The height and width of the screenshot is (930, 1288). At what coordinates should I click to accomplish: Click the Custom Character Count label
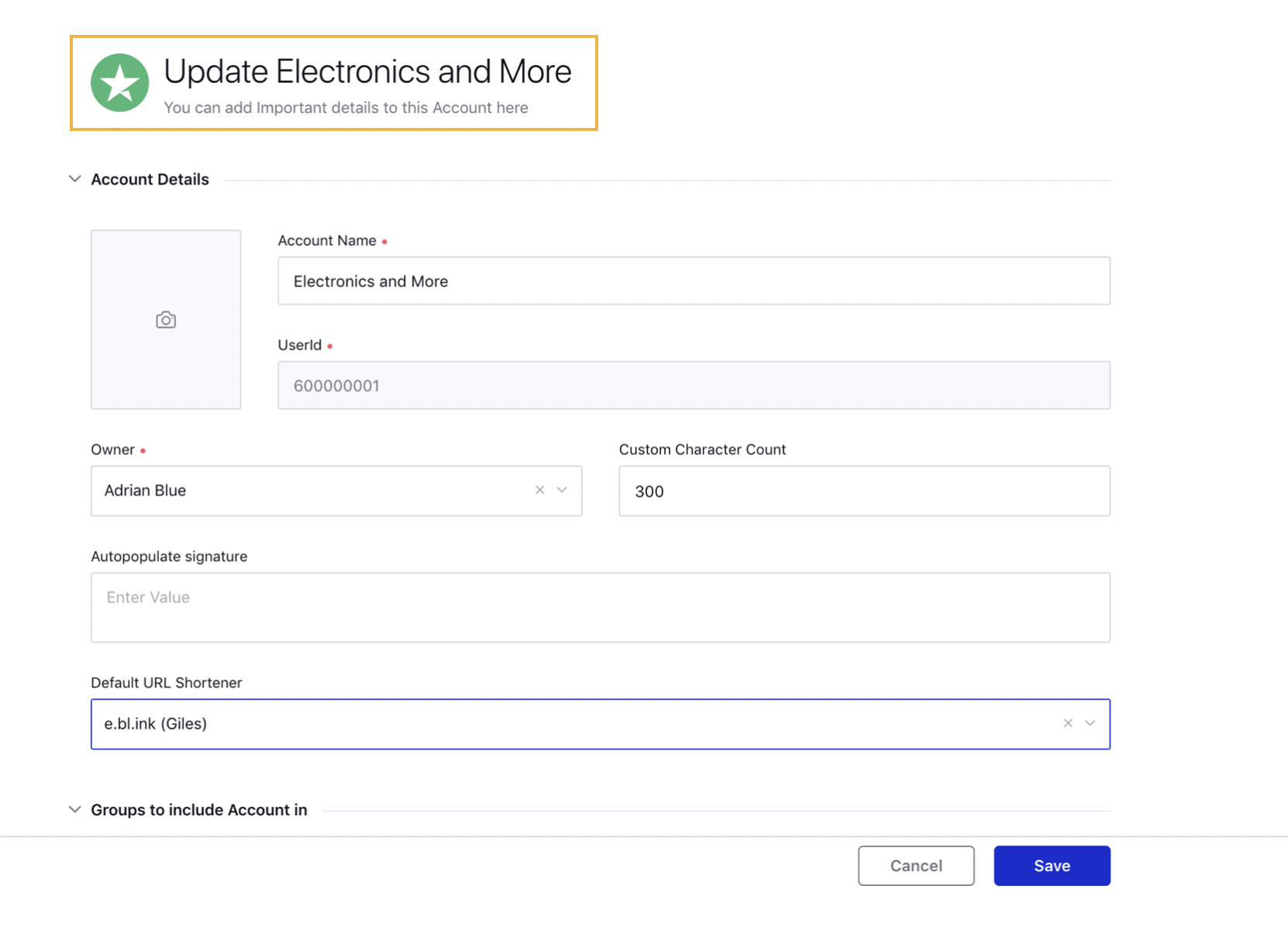point(702,449)
